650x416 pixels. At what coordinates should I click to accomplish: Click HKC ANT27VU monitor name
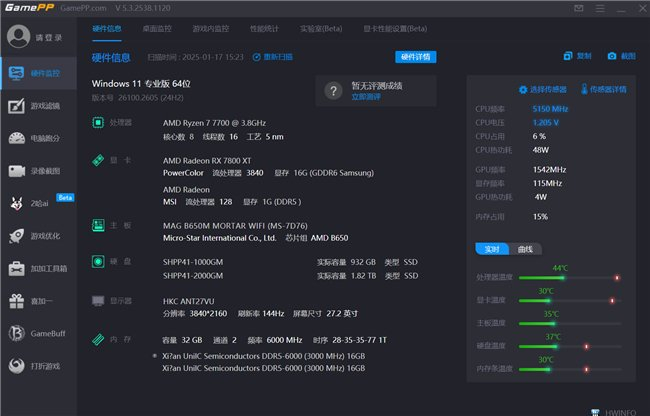pyautogui.click(x=189, y=301)
